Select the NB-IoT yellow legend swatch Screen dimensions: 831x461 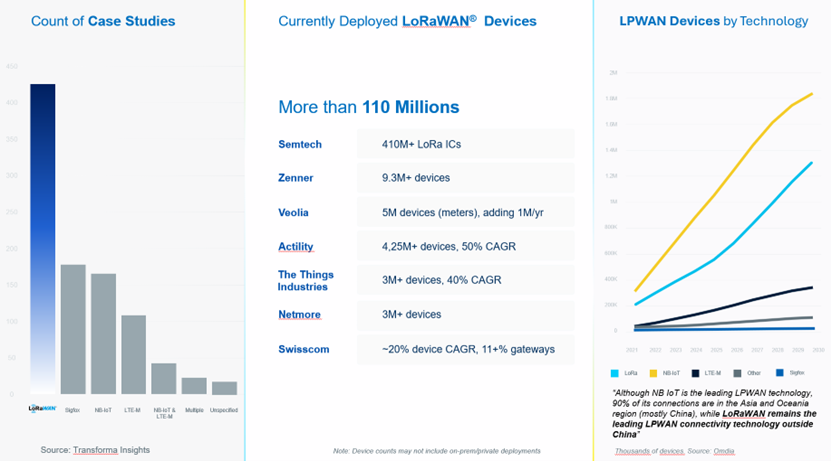point(653,373)
